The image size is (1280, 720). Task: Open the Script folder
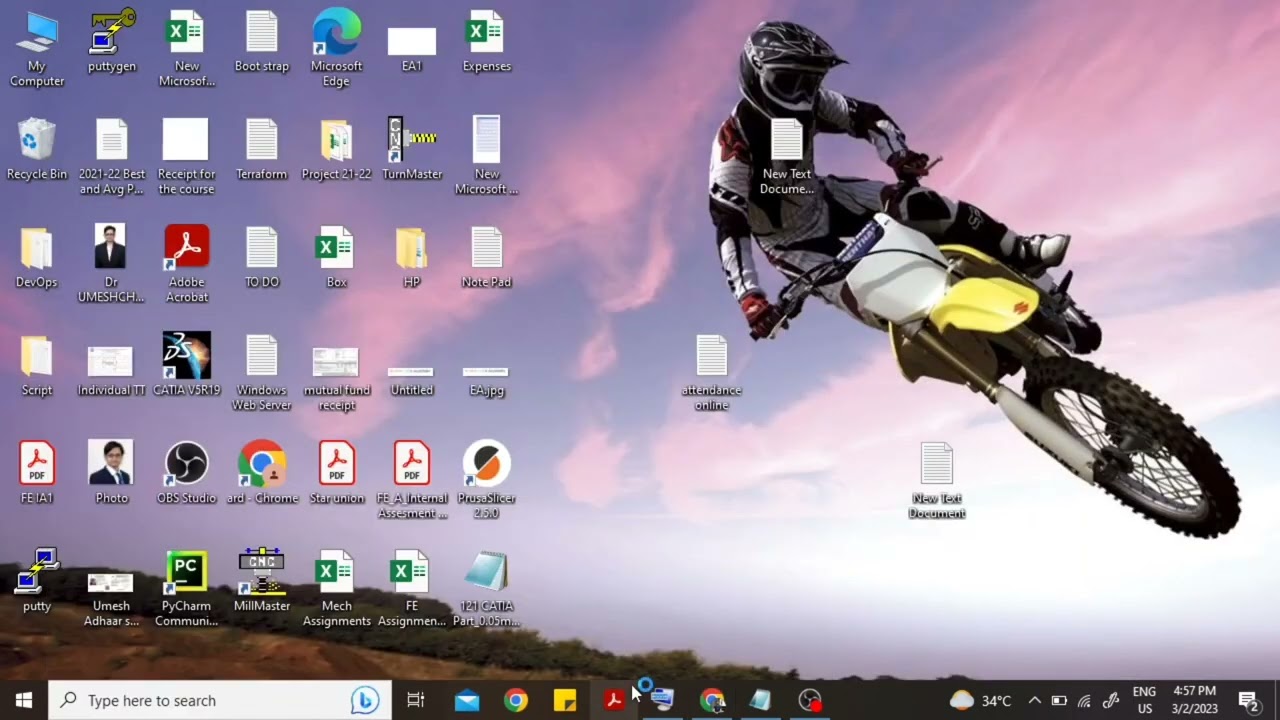[x=37, y=365]
